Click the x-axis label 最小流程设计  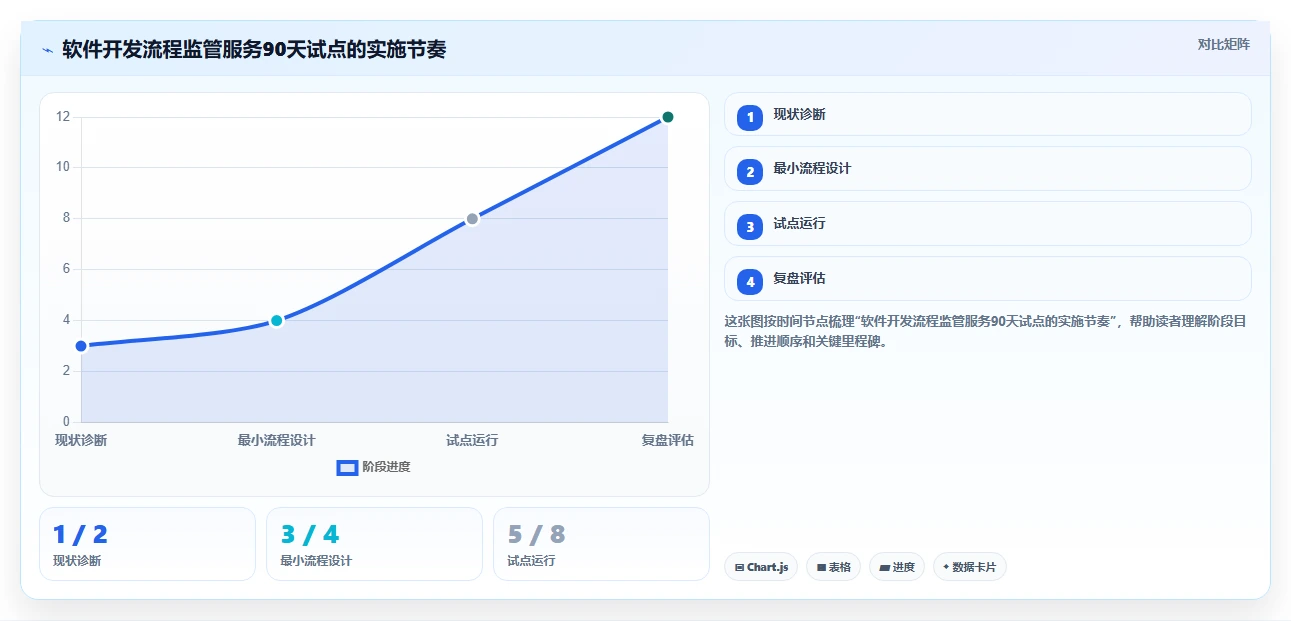pos(277,440)
